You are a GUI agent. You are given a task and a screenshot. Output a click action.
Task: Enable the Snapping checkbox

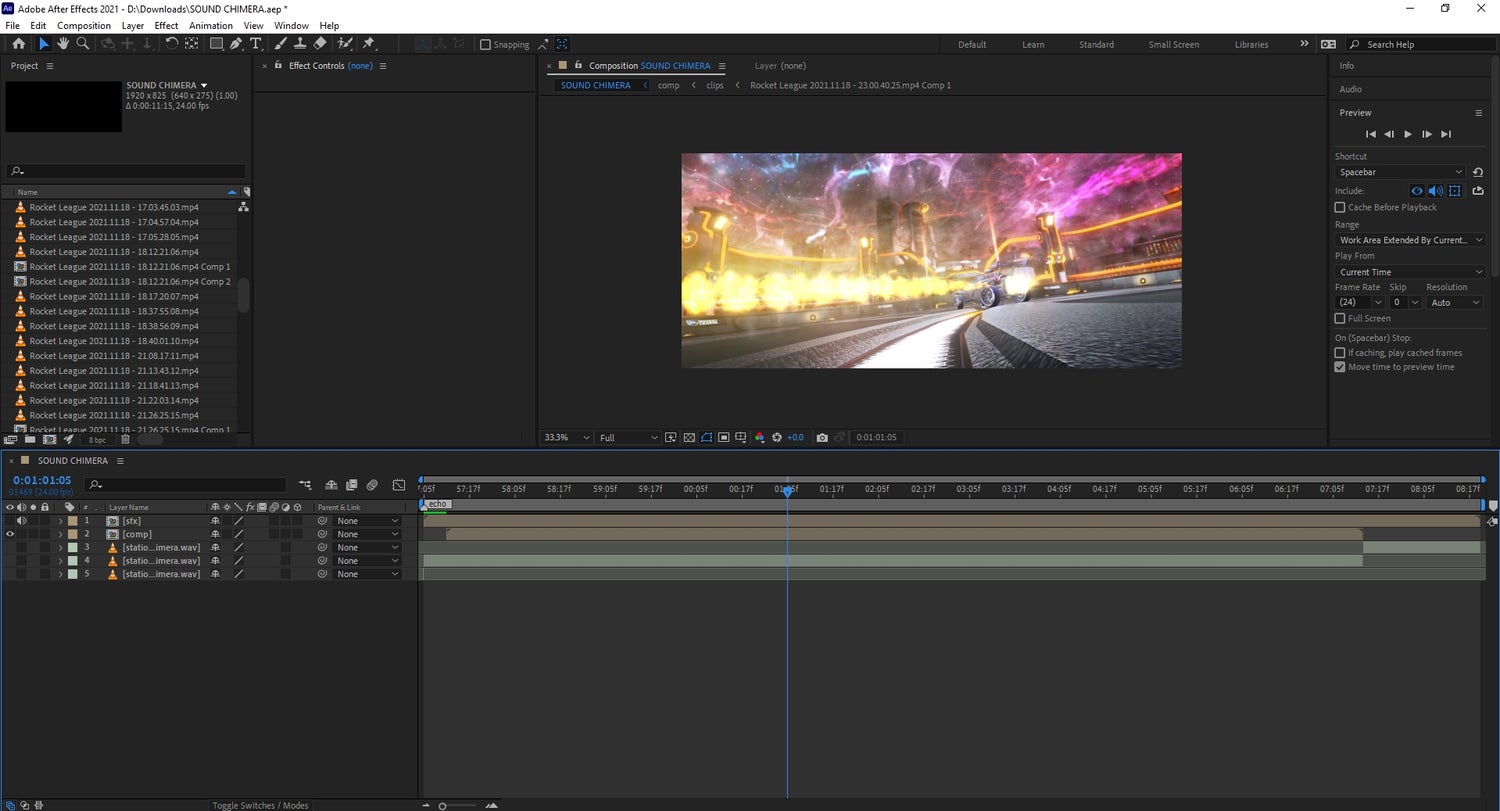486,44
